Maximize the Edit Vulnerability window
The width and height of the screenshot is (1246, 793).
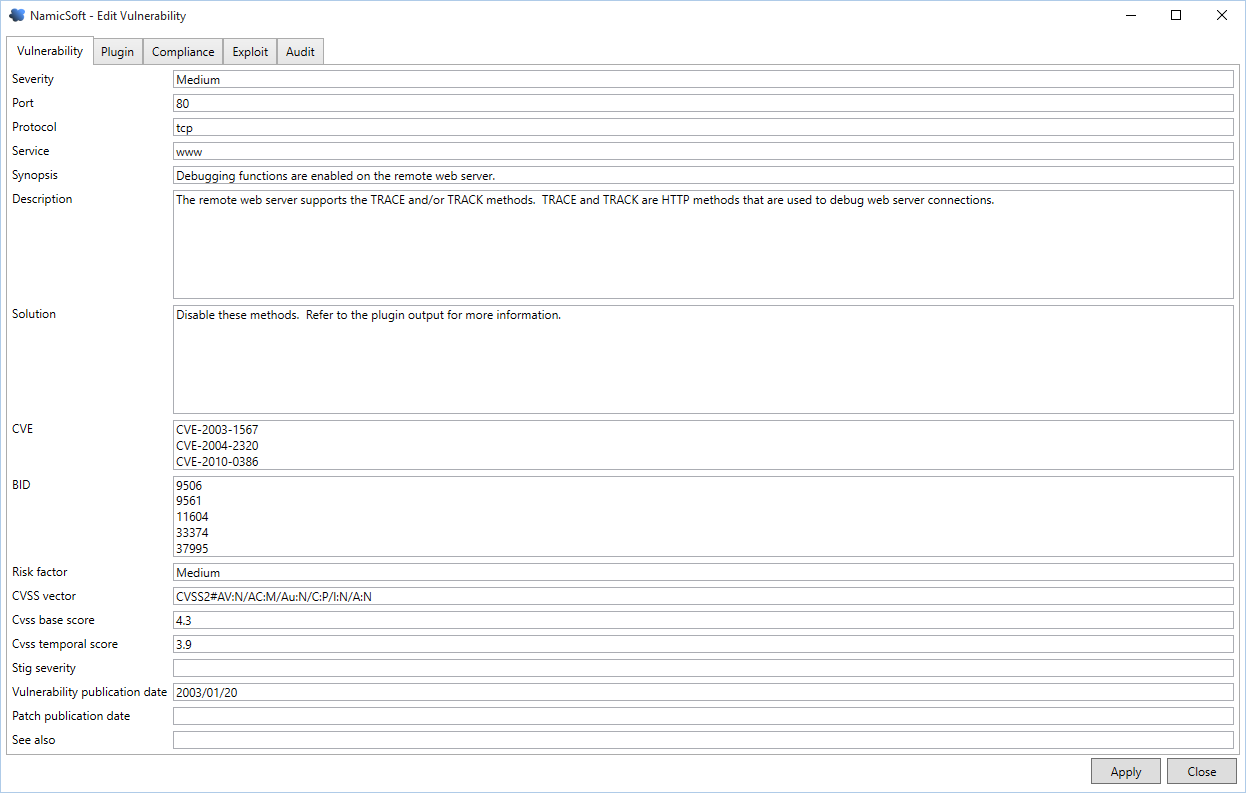click(x=1176, y=15)
